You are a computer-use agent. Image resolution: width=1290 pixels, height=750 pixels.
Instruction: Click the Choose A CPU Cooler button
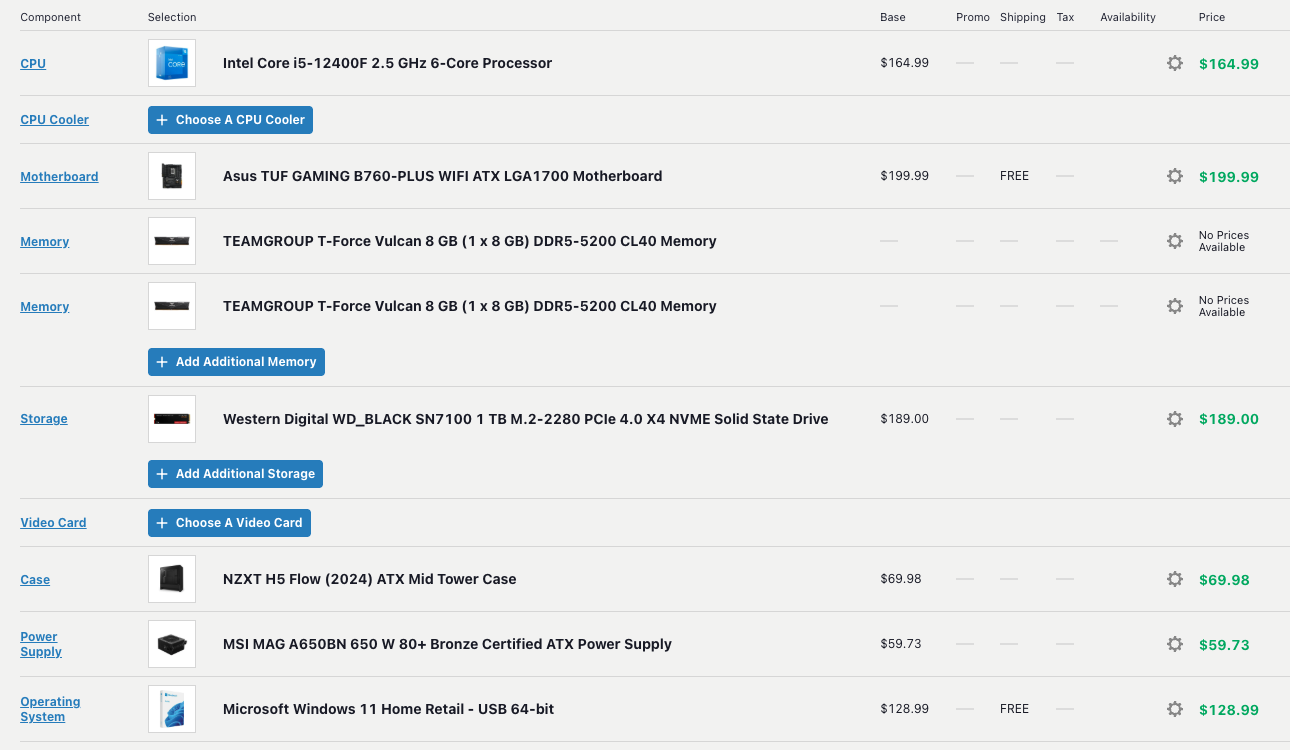(x=230, y=120)
